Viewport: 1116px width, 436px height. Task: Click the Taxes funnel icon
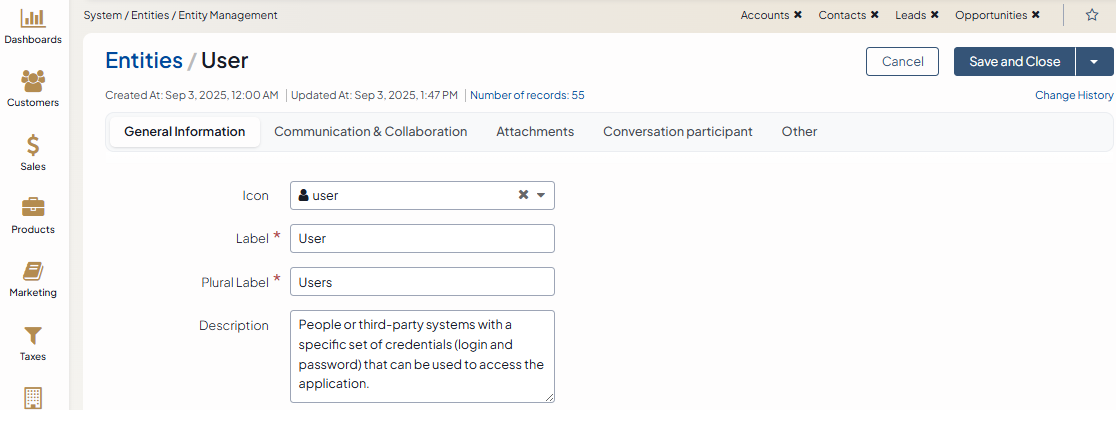(33, 335)
